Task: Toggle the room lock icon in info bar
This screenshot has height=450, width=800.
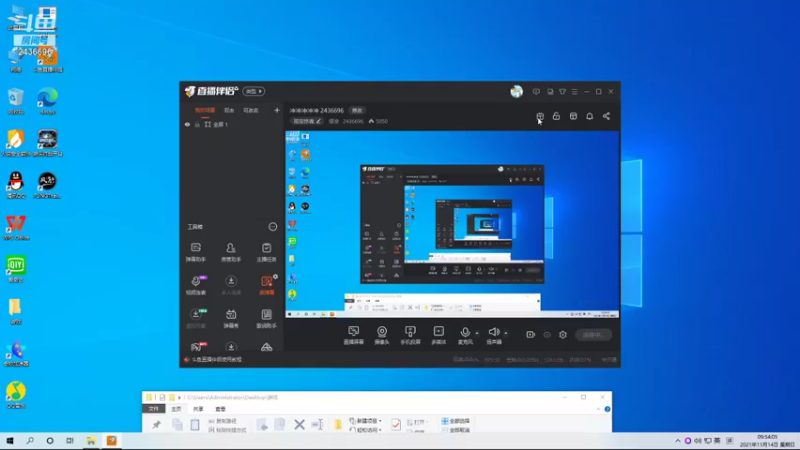Action: (x=557, y=116)
